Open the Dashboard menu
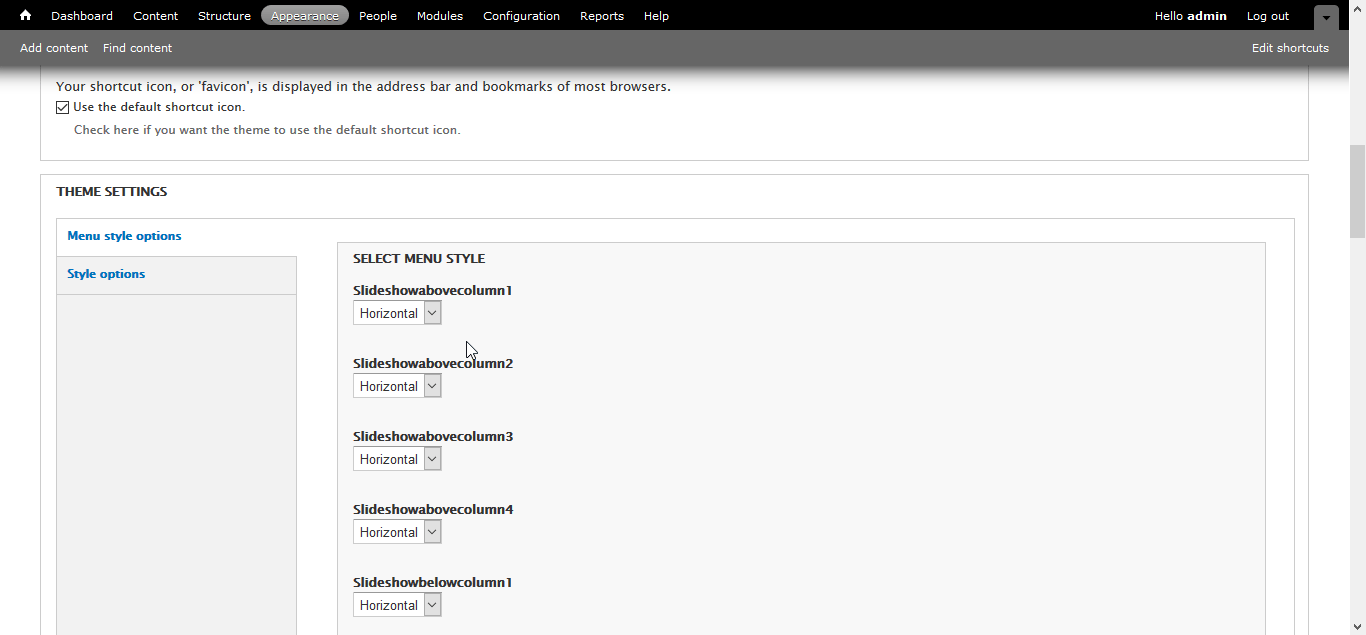1366x635 pixels. click(x=82, y=16)
